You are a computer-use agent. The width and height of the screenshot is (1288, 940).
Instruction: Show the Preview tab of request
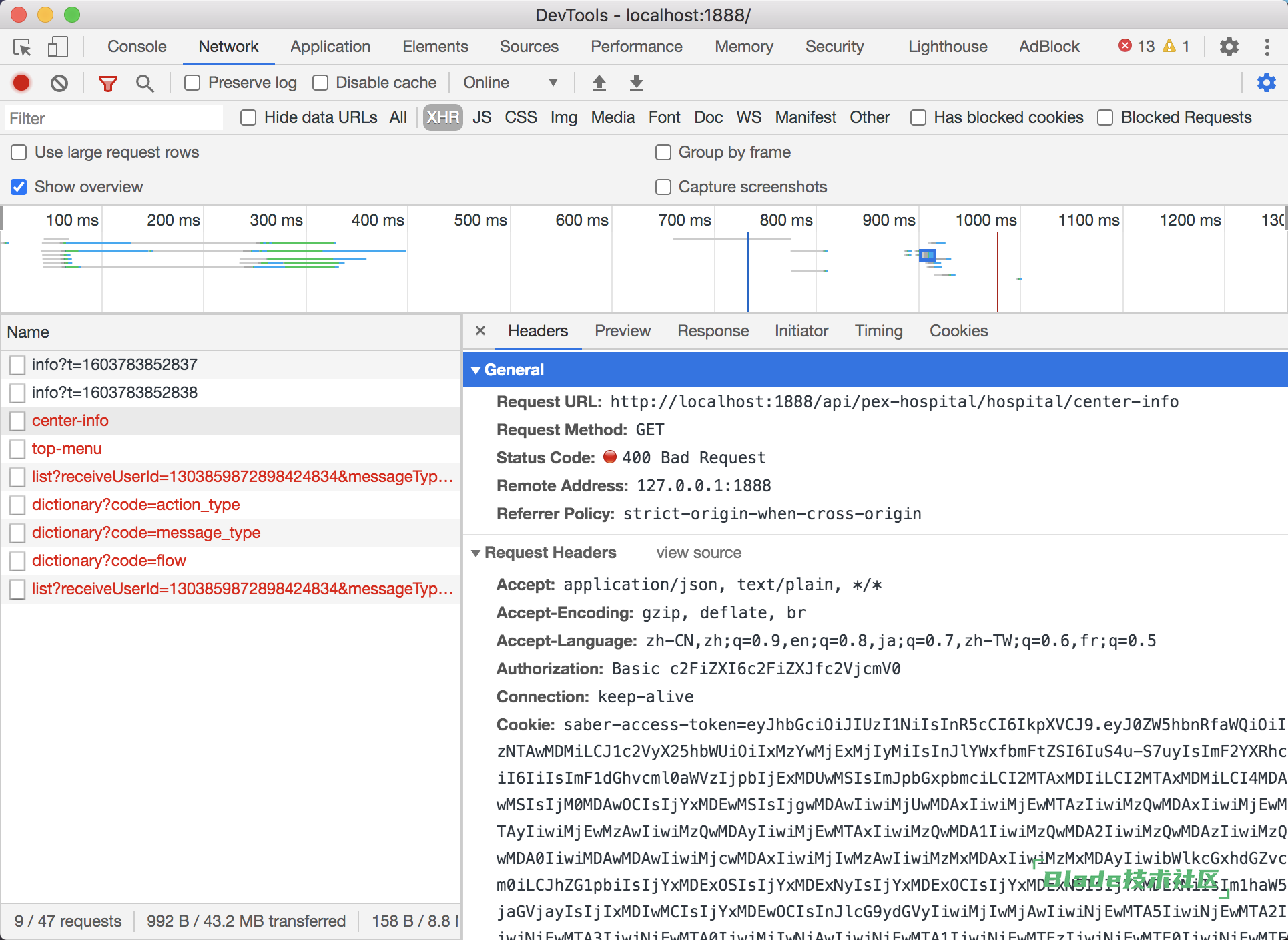(x=623, y=331)
